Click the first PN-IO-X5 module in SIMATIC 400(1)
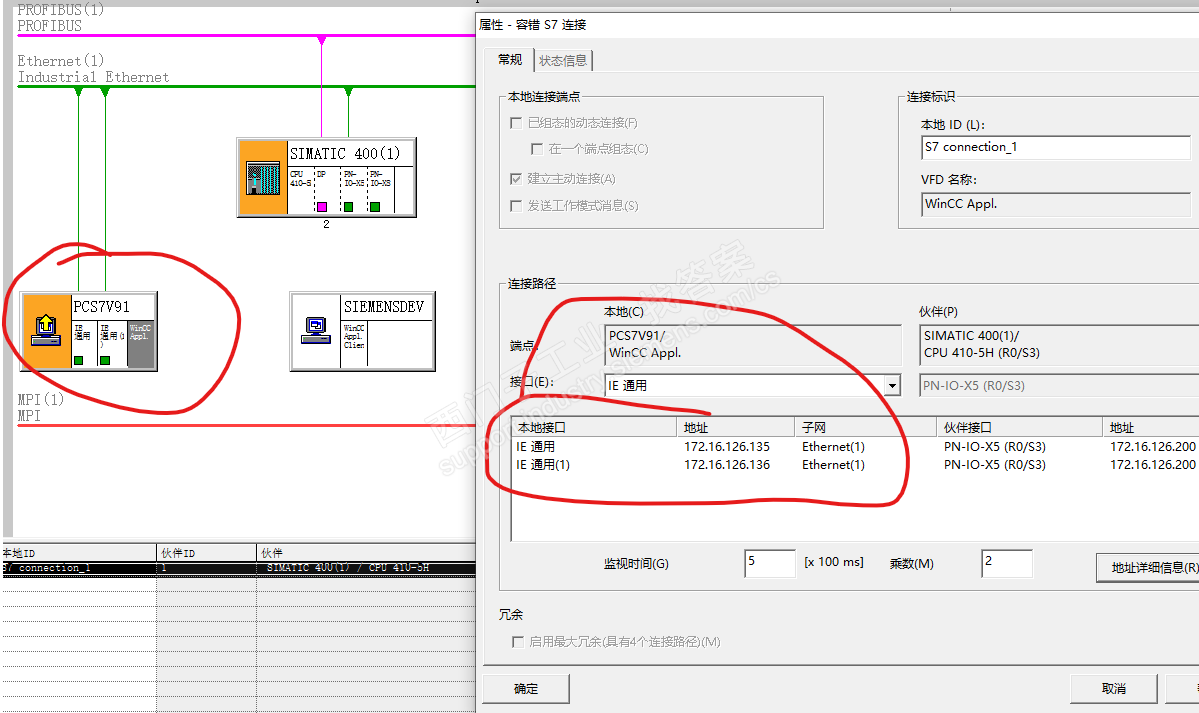The image size is (1199, 713). coord(353,190)
